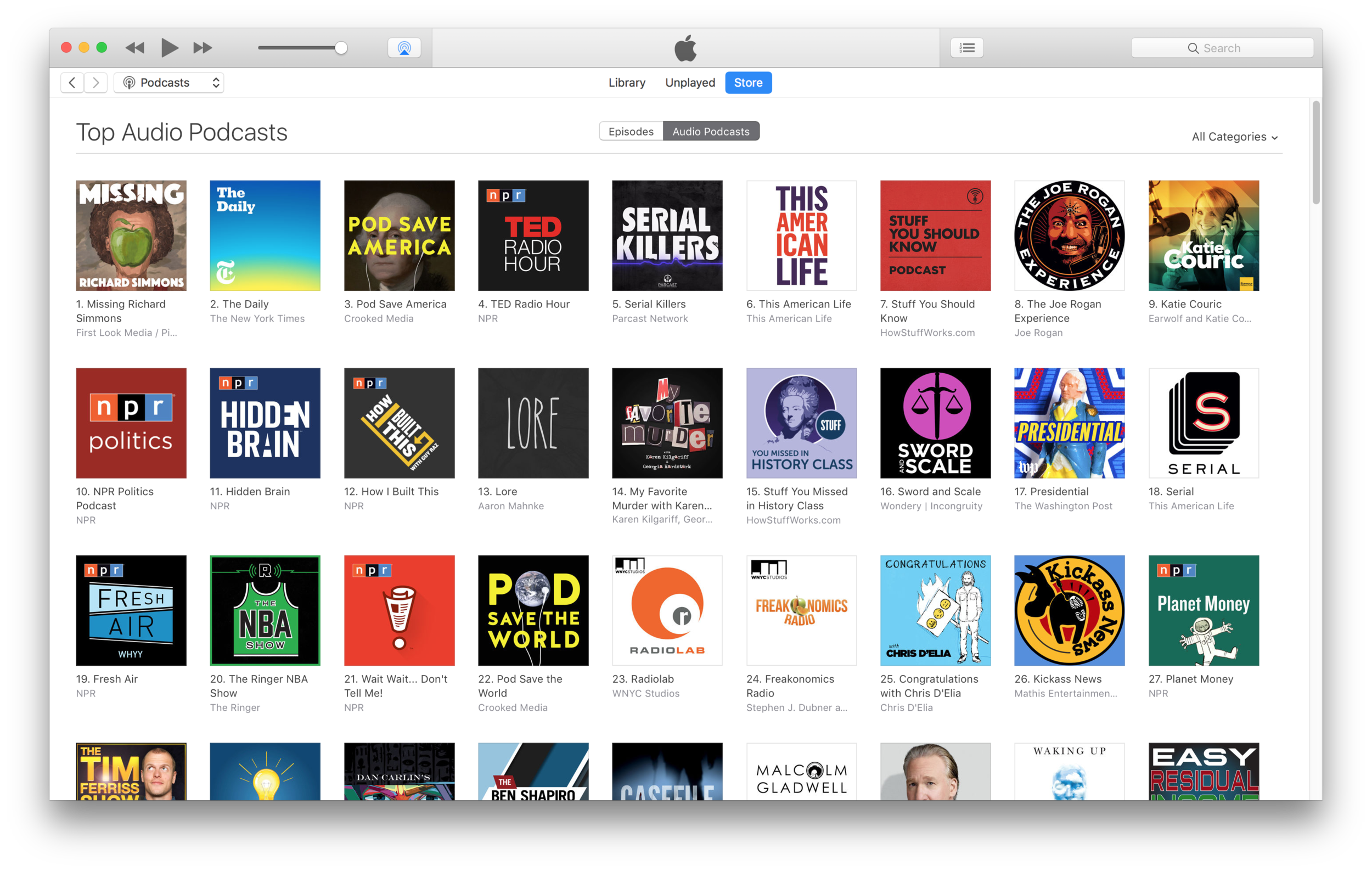This screenshot has height=871, width=1372.
Task: Click into the Search field
Action: 1222,48
